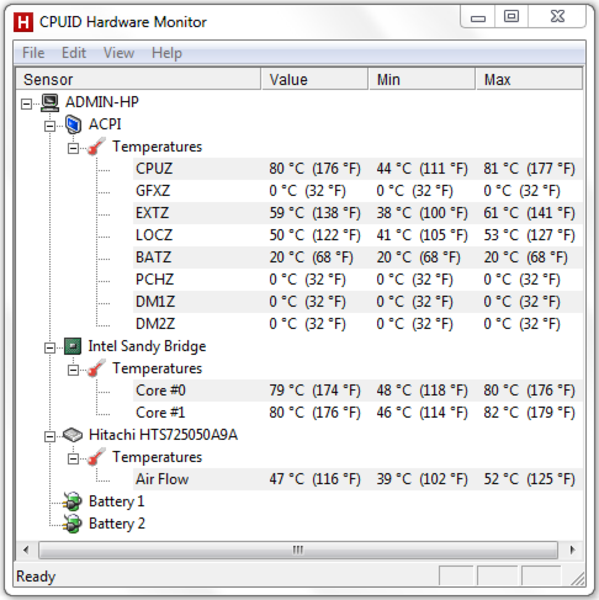599x600 pixels.
Task: Click the ACPI monitor icon
Action: tap(73, 125)
